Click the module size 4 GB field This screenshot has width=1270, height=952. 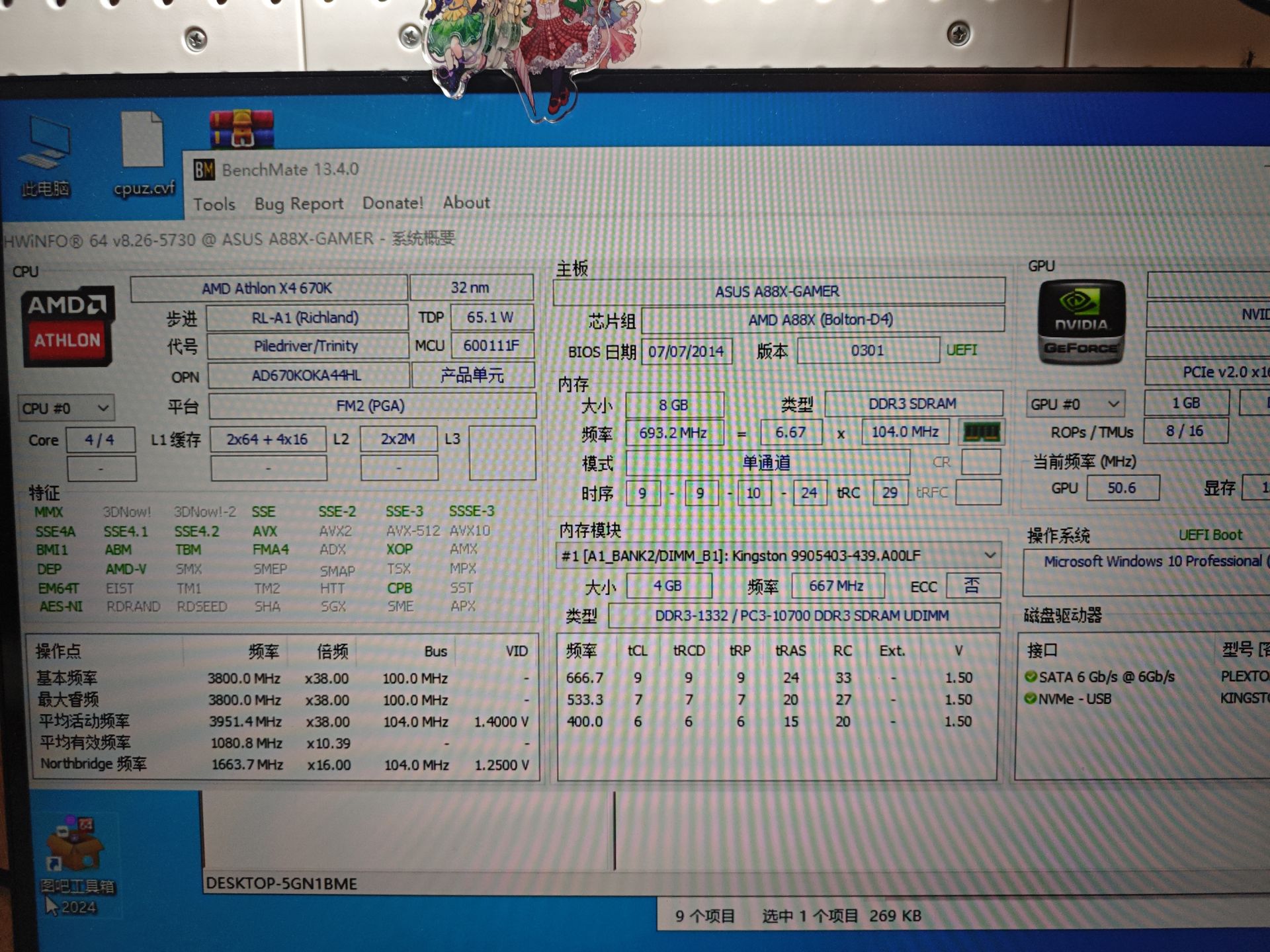pos(669,586)
